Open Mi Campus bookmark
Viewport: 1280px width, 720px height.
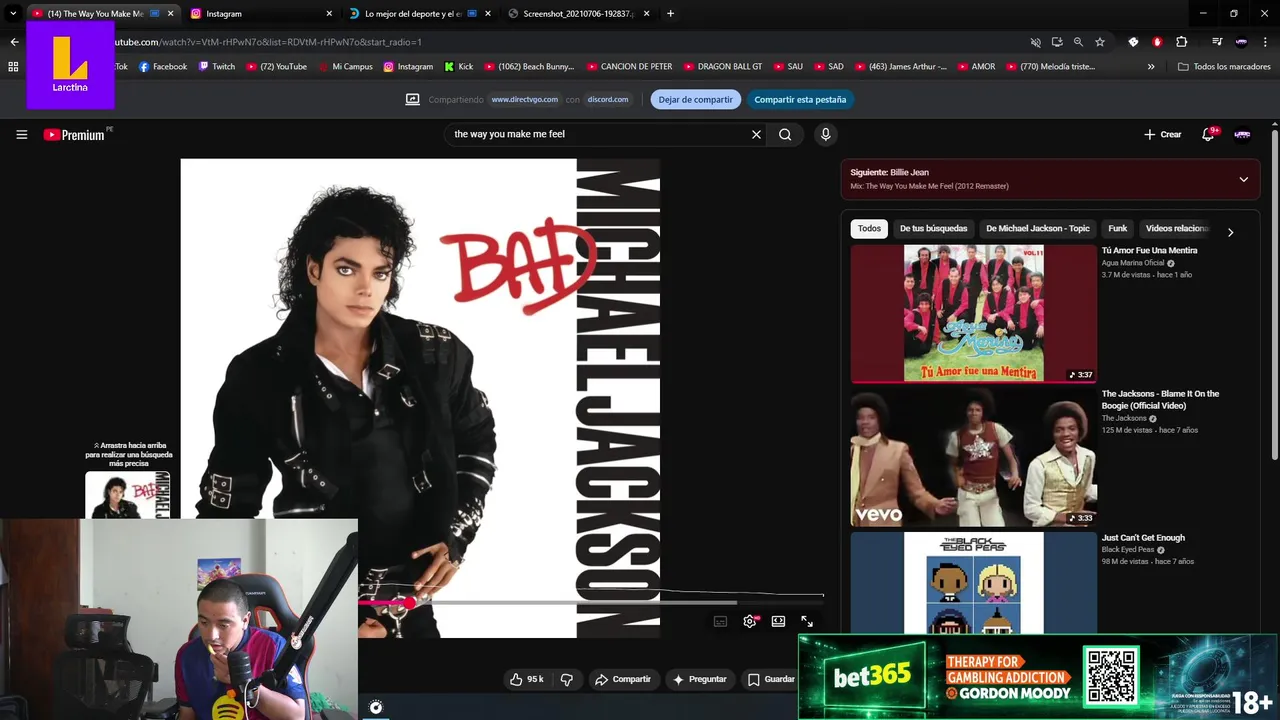click(345, 67)
